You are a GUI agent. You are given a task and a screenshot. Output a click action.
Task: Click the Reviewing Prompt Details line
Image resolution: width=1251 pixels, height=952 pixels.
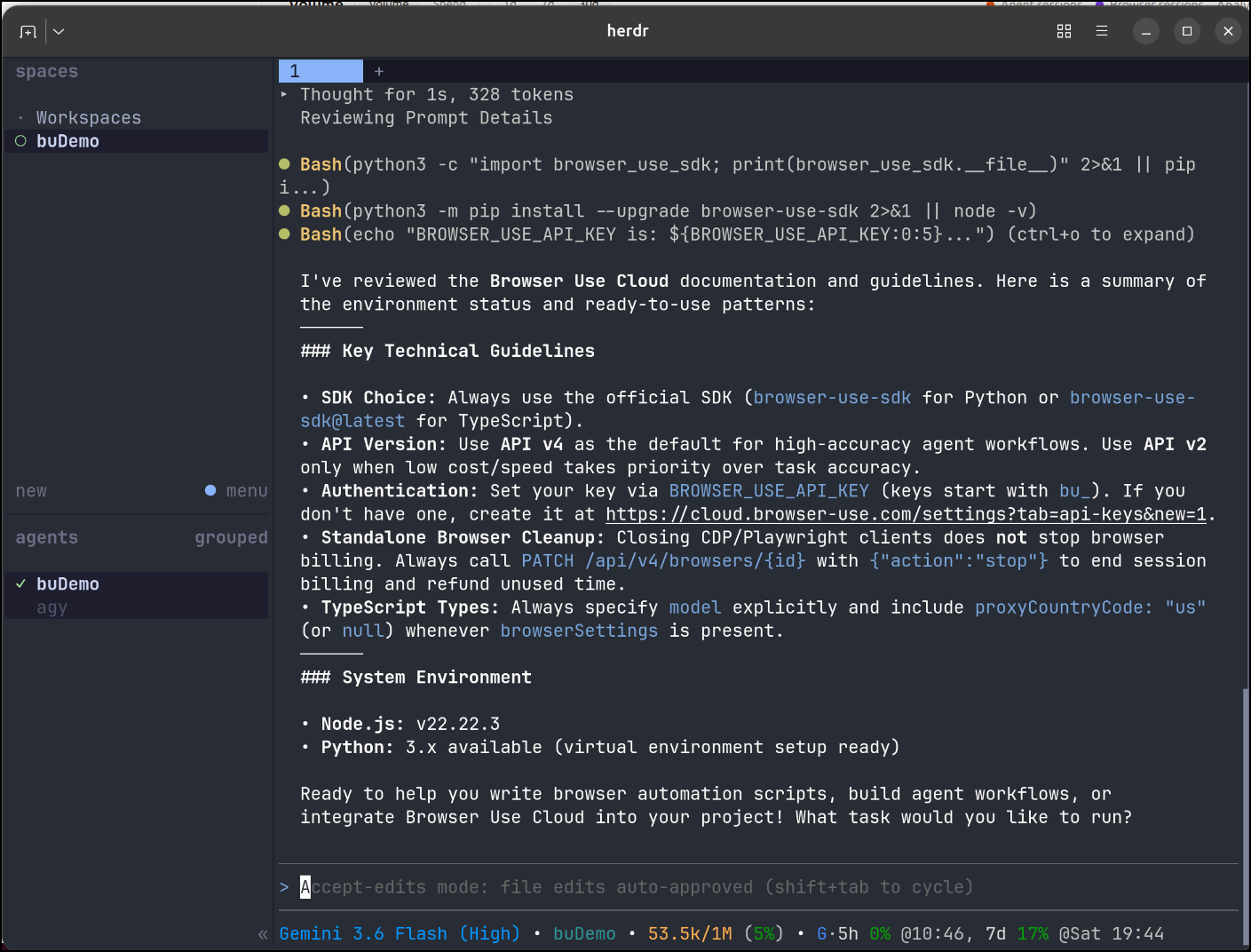click(x=426, y=118)
